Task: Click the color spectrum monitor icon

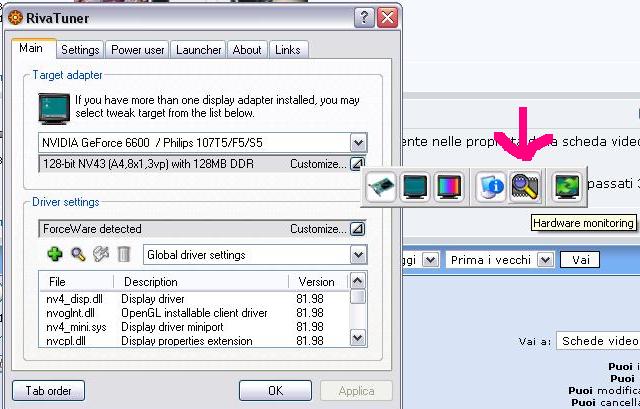Action: (x=449, y=187)
